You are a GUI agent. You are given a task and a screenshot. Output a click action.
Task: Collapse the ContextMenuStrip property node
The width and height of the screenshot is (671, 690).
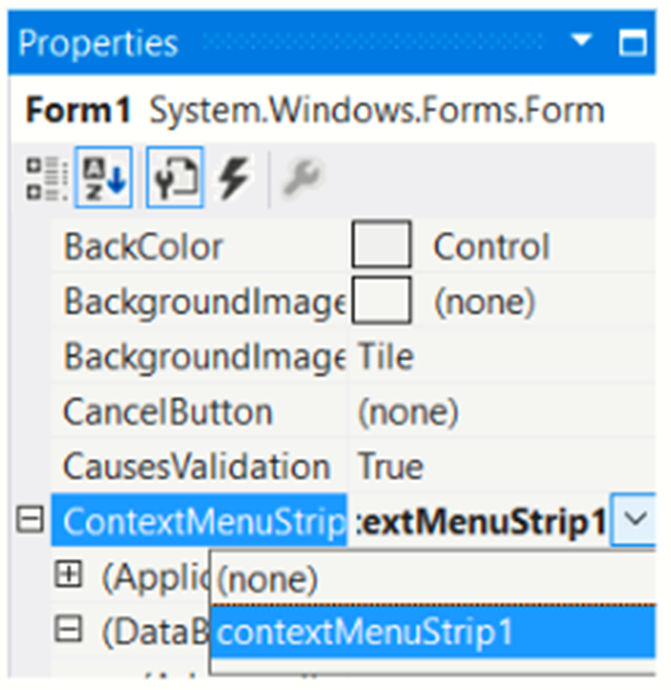coord(31,520)
